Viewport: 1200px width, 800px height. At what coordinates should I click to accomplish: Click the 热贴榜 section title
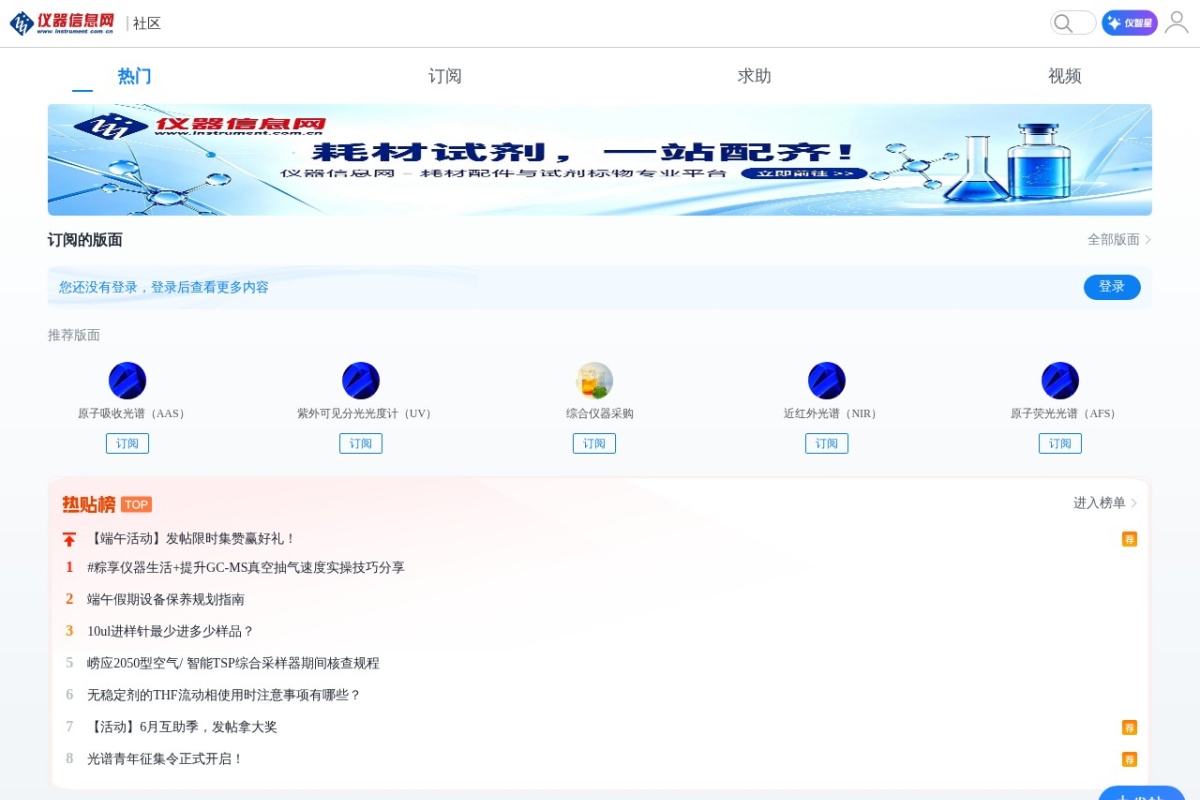89,504
